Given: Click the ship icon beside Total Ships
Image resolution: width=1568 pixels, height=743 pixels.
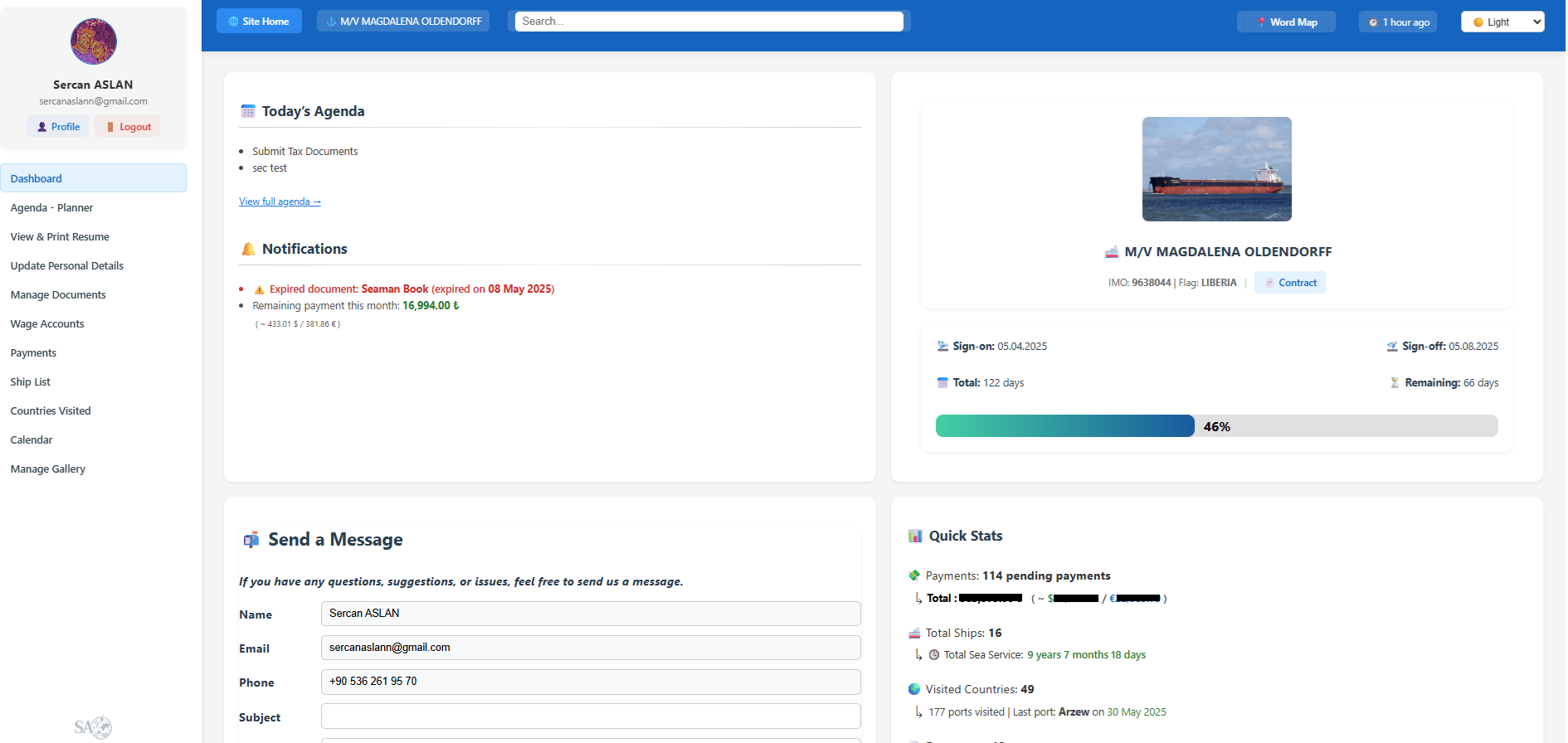Looking at the screenshot, I should point(914,634).
